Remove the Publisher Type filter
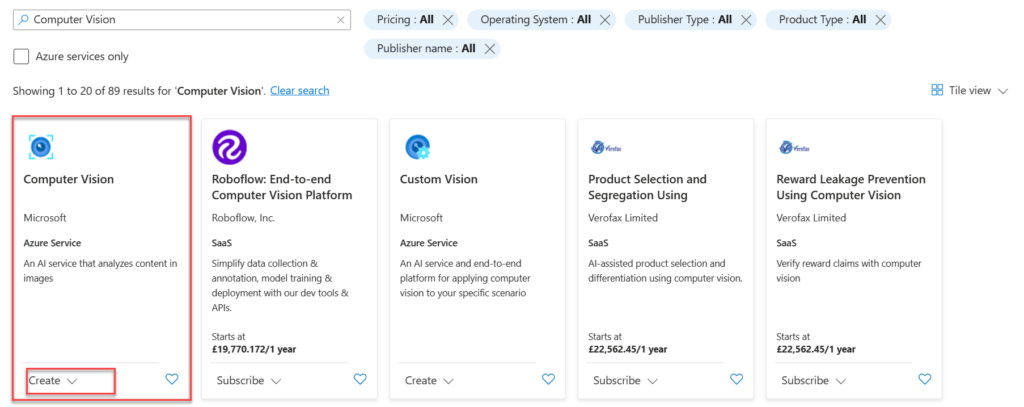Viewport: 1024px width, 407px height. pos(745,20)
